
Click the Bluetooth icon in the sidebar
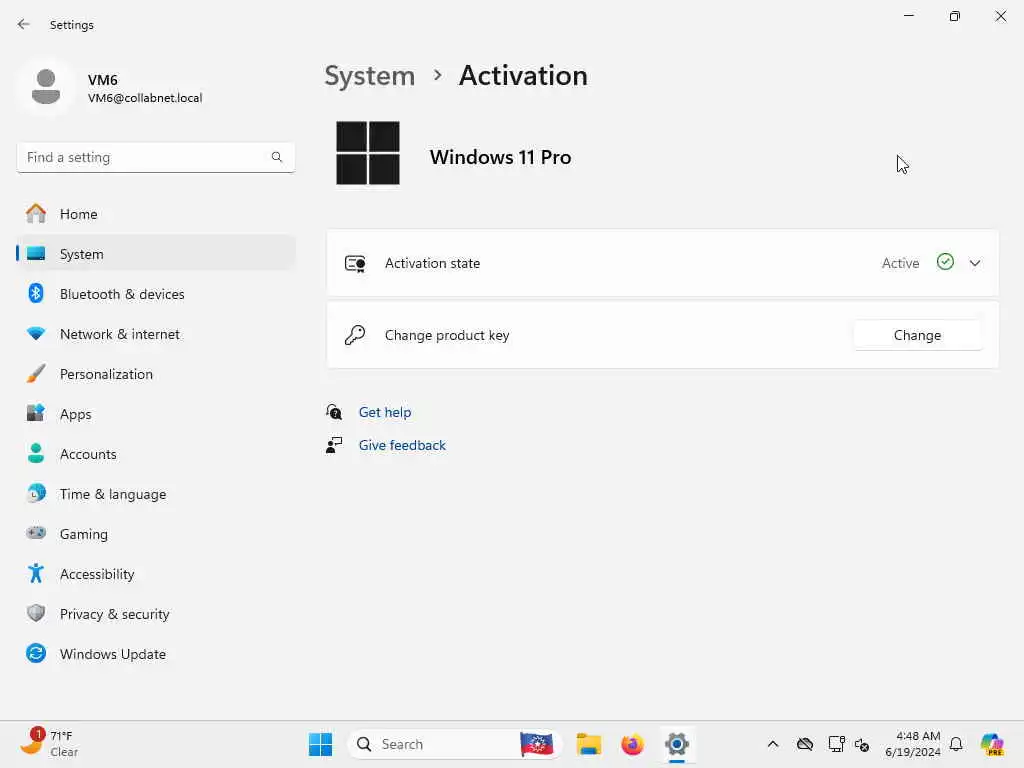(36, 293)
